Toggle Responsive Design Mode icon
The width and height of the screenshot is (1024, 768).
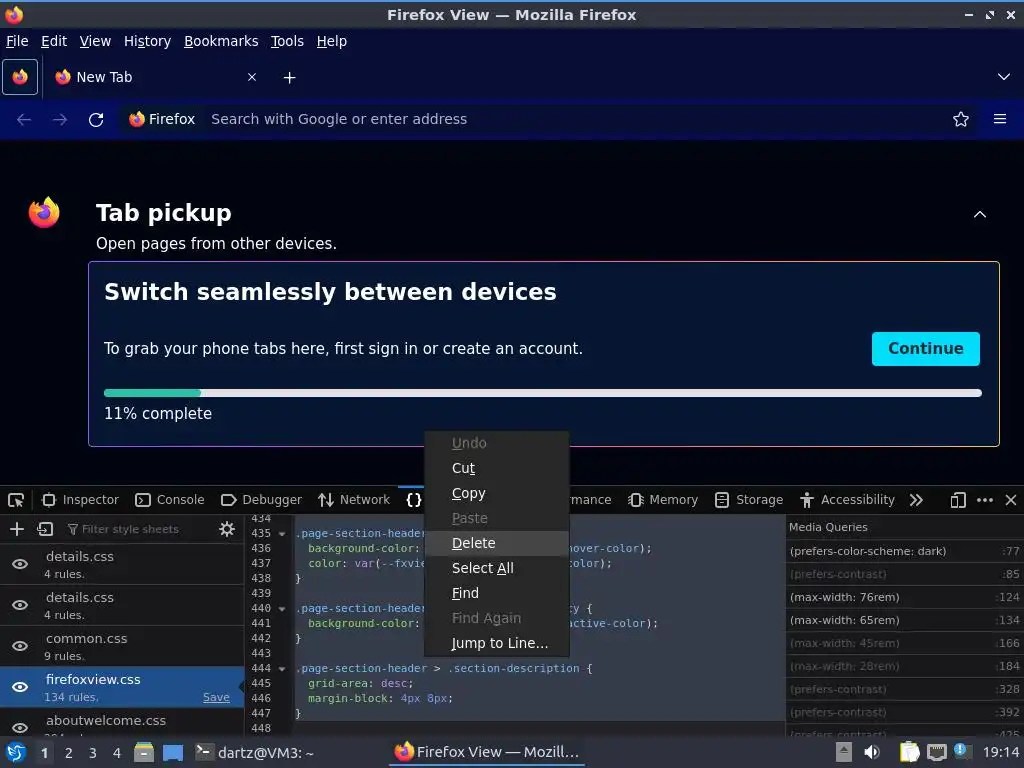(x=957, y=500)
